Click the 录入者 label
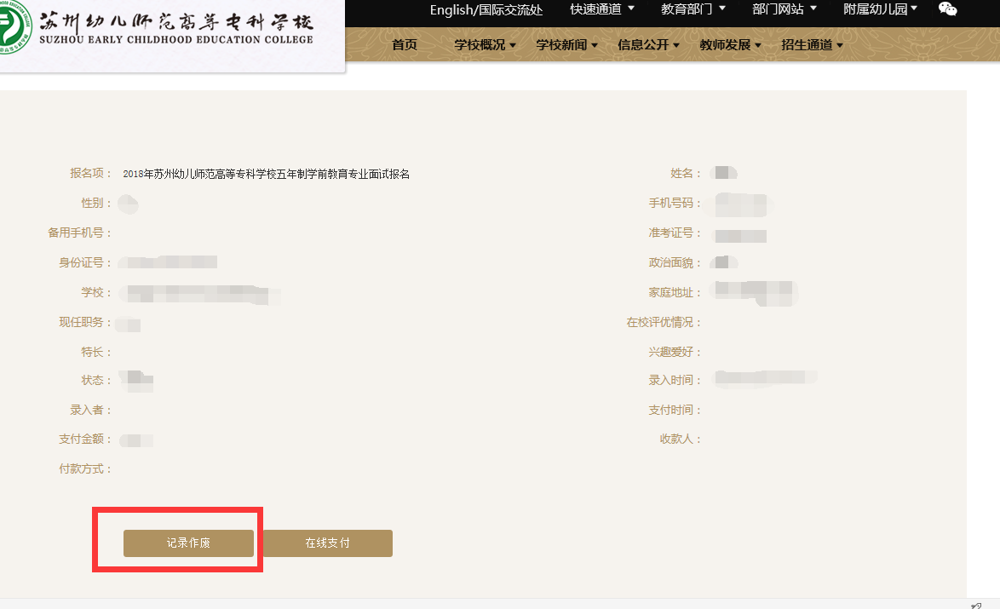1000x609 pixels. point(91,410)
